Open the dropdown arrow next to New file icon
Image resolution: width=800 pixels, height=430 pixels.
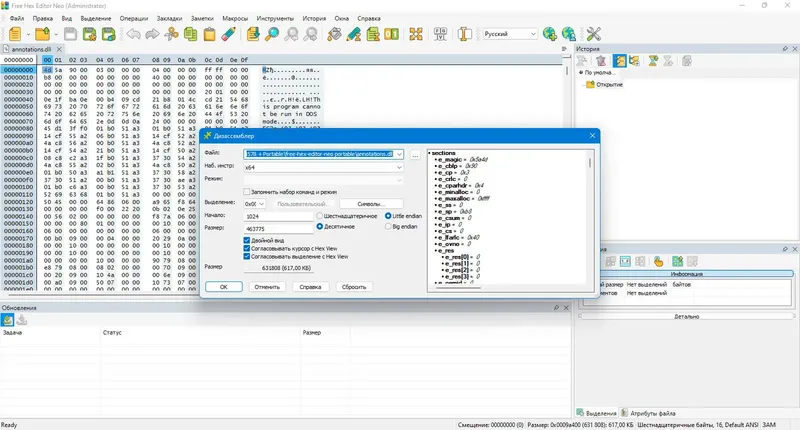pos(28,35)
